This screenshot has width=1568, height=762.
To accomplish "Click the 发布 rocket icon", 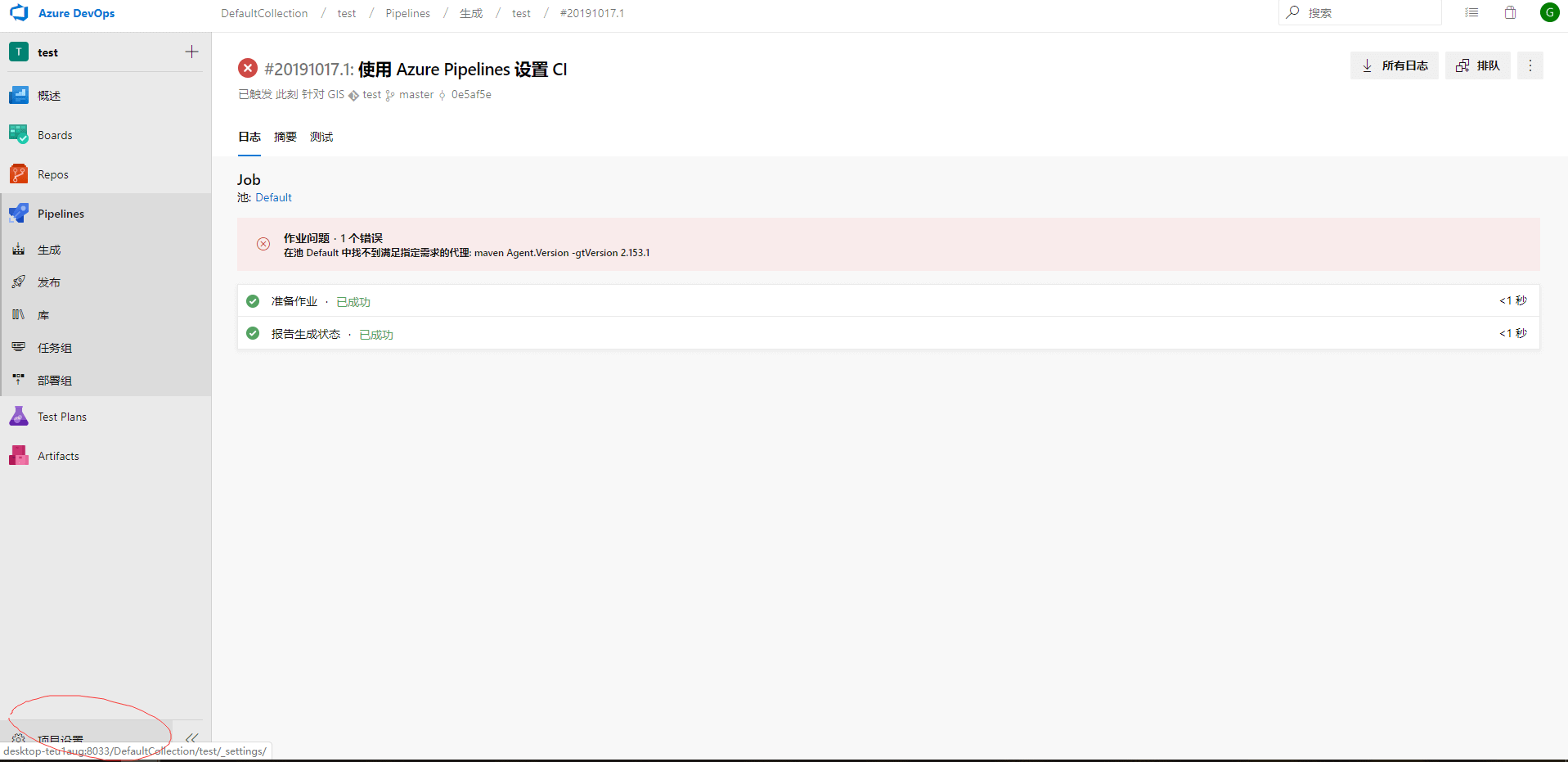I will click(19, 282).
